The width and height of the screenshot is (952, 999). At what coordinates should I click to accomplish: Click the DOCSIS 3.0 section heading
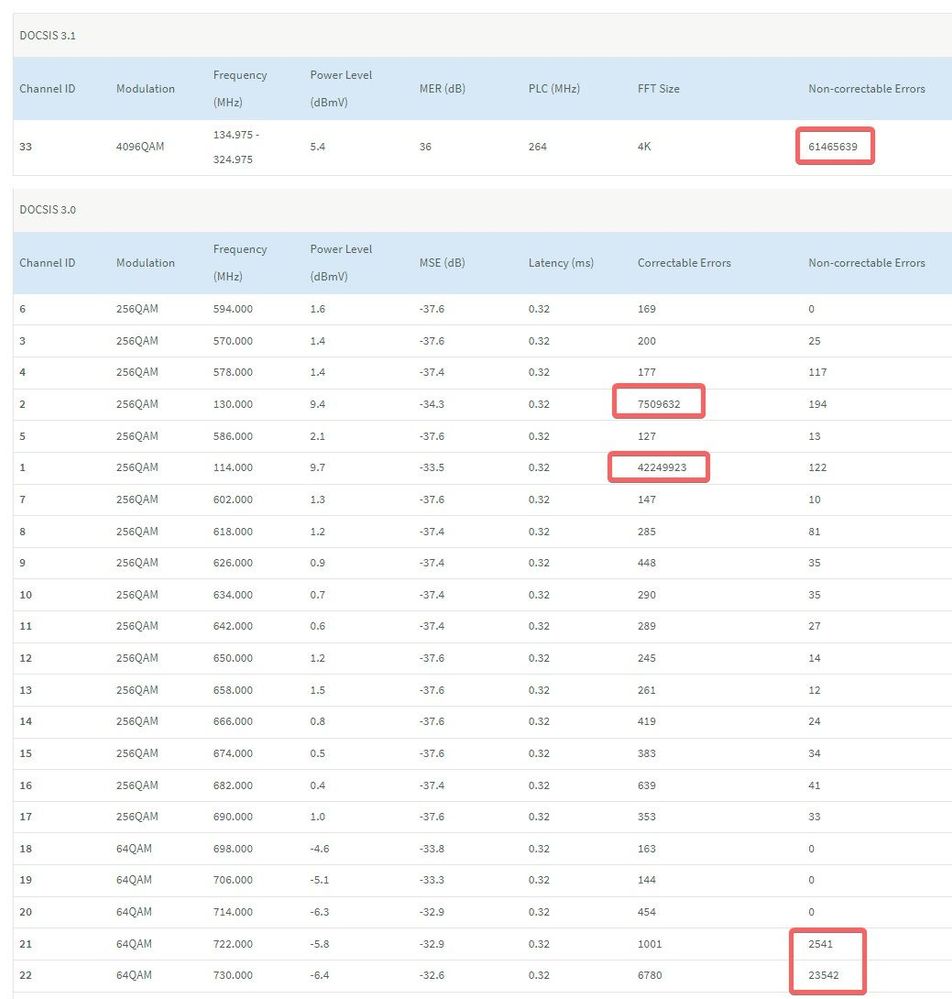point(47,210)
